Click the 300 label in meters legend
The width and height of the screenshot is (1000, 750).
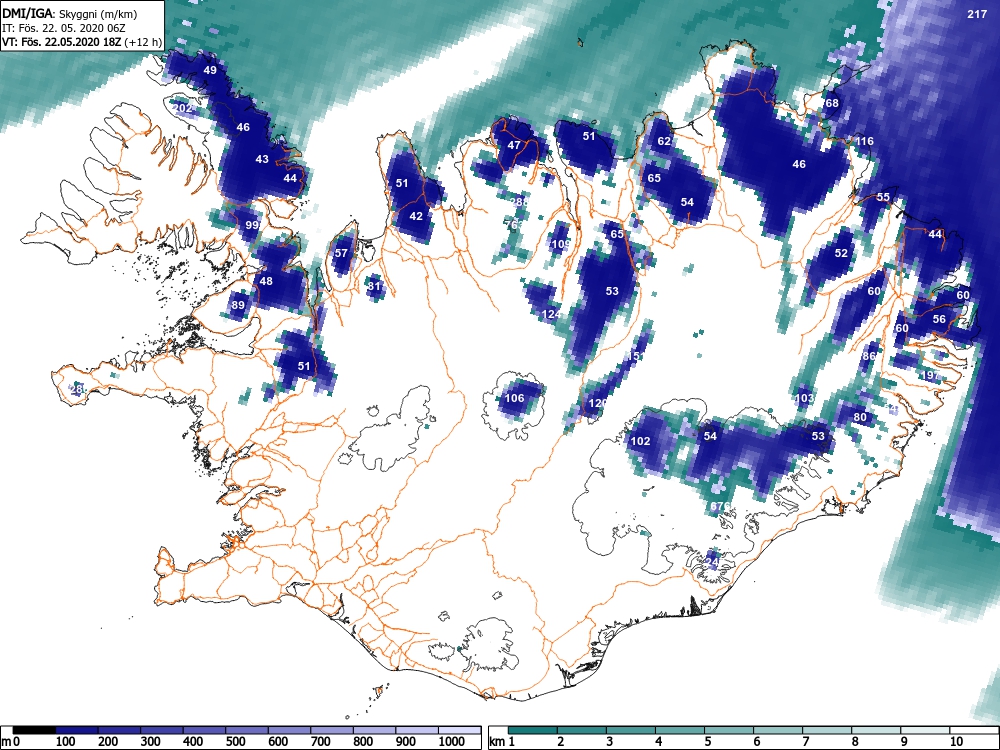[151, 741]
